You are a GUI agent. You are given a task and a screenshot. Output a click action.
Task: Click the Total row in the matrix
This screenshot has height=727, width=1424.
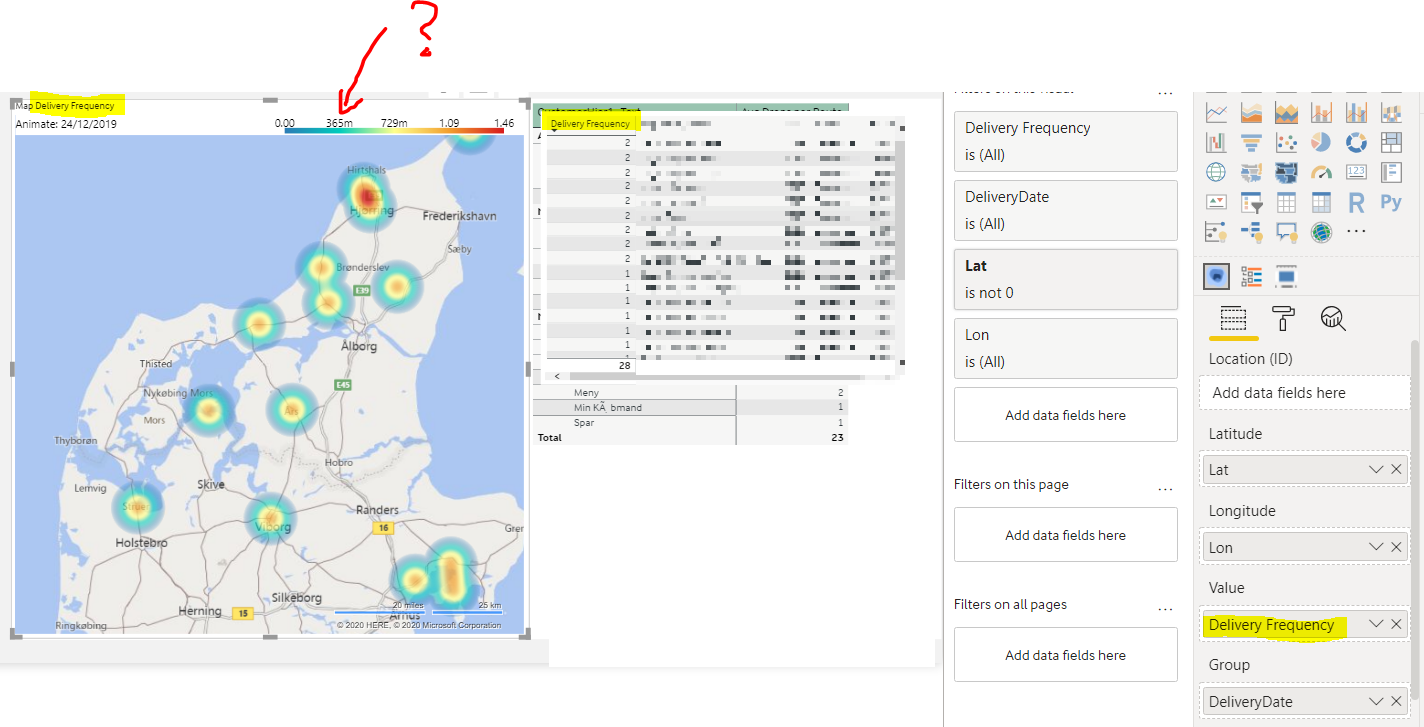pos(690,437)
